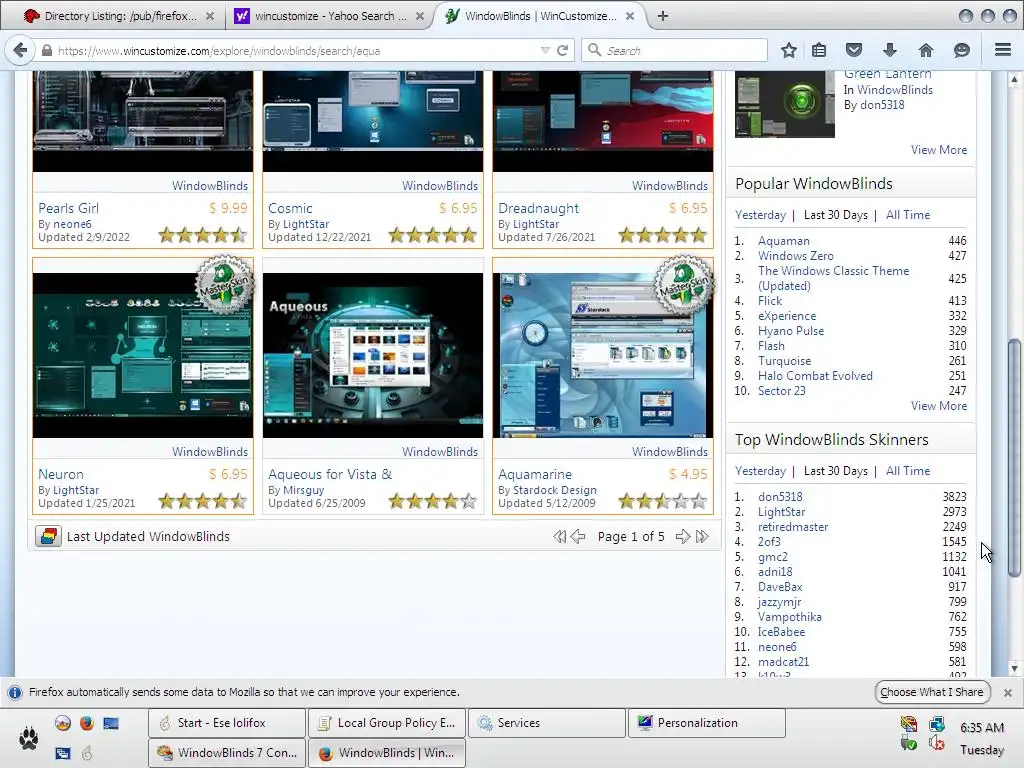
Task: Click the system clock showing 6:35 AM
Action: click(982, 728)
